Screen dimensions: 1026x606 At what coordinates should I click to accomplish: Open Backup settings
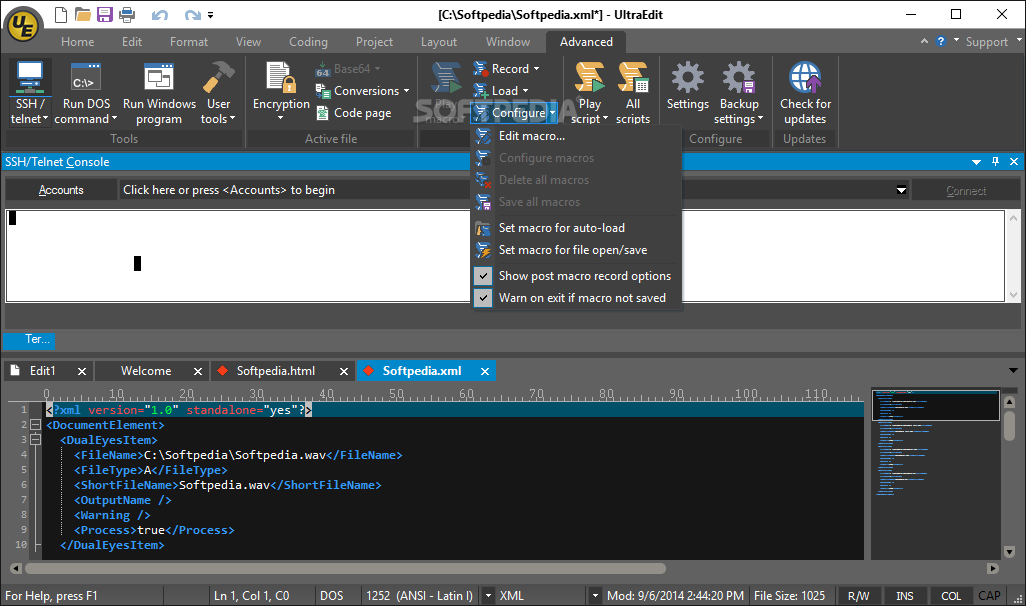(x=739, y=92)
